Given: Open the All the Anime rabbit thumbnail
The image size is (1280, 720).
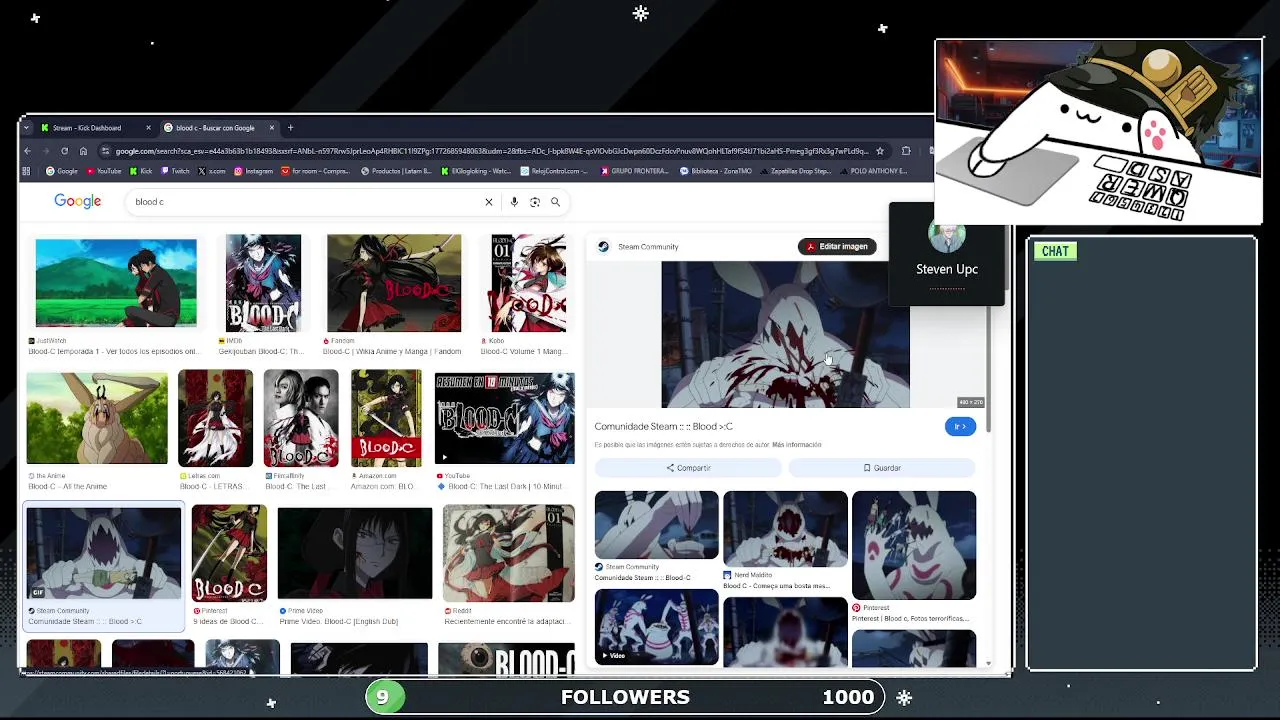Looking at the screenshot, I should tap(97, 418).
